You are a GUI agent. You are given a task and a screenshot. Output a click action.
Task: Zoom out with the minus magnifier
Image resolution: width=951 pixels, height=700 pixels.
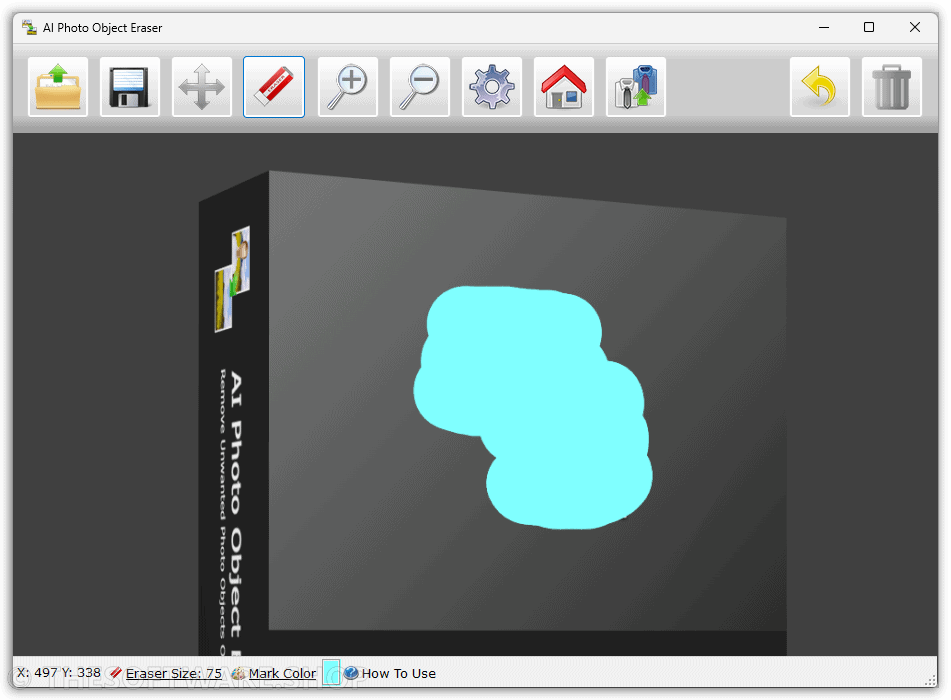(x=420, y=87)
